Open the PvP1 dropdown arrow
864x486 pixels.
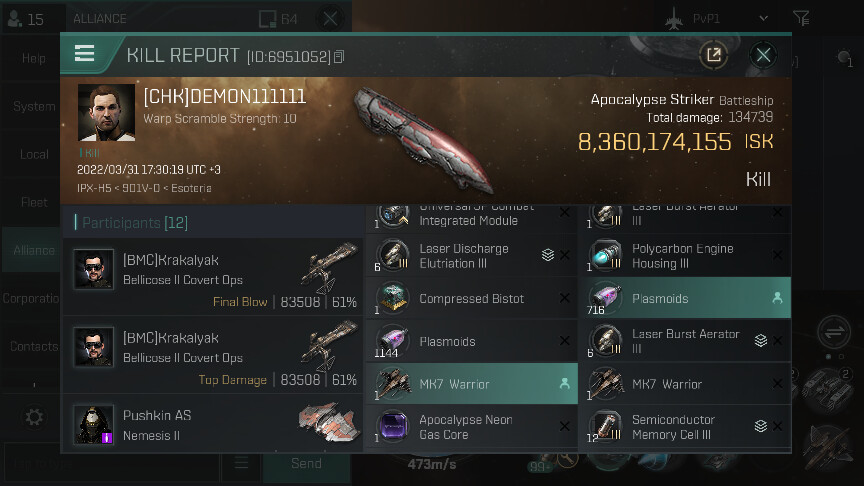(763, 18)
